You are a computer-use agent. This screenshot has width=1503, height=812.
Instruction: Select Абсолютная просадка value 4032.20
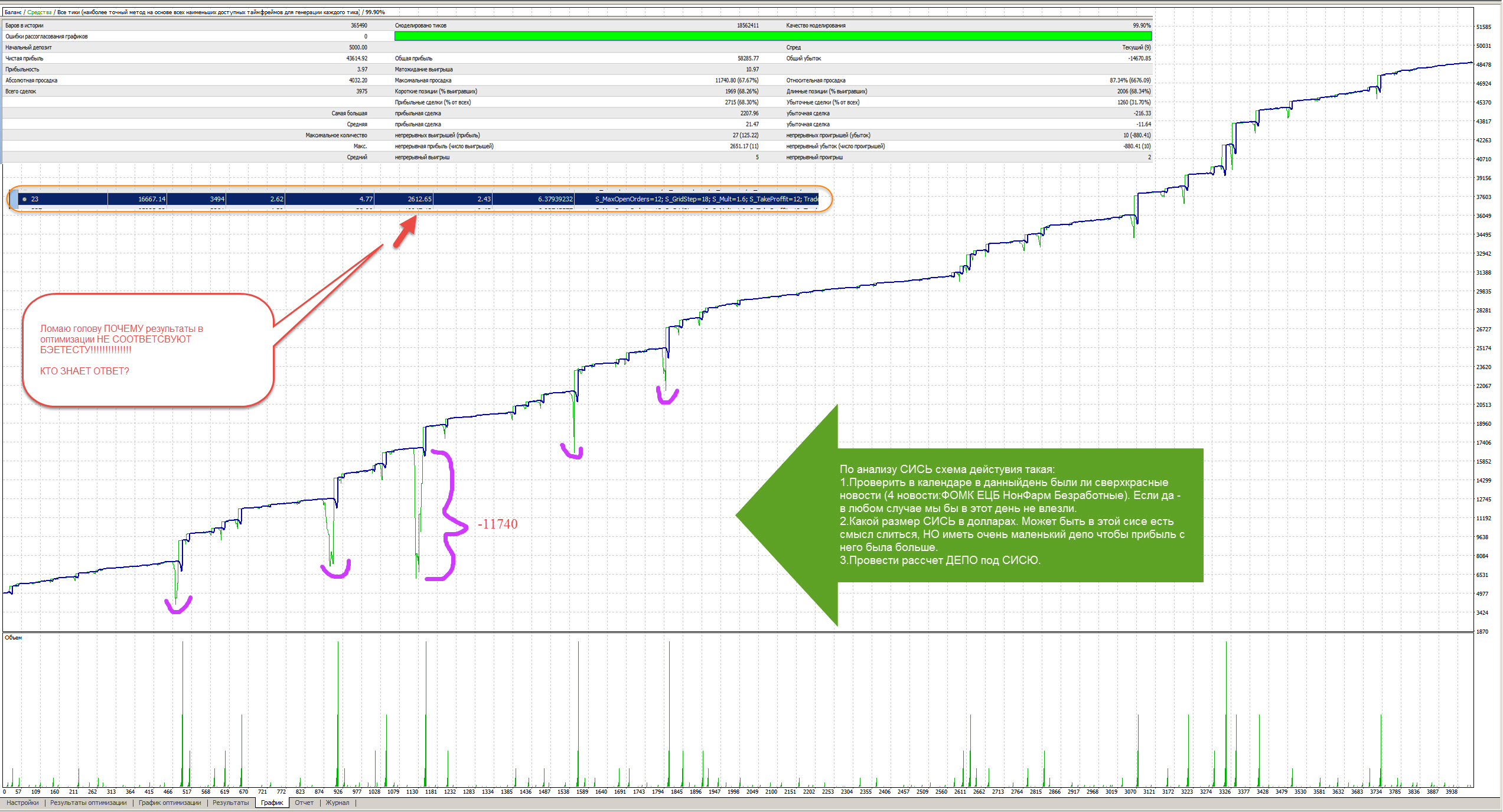point(358,80)
